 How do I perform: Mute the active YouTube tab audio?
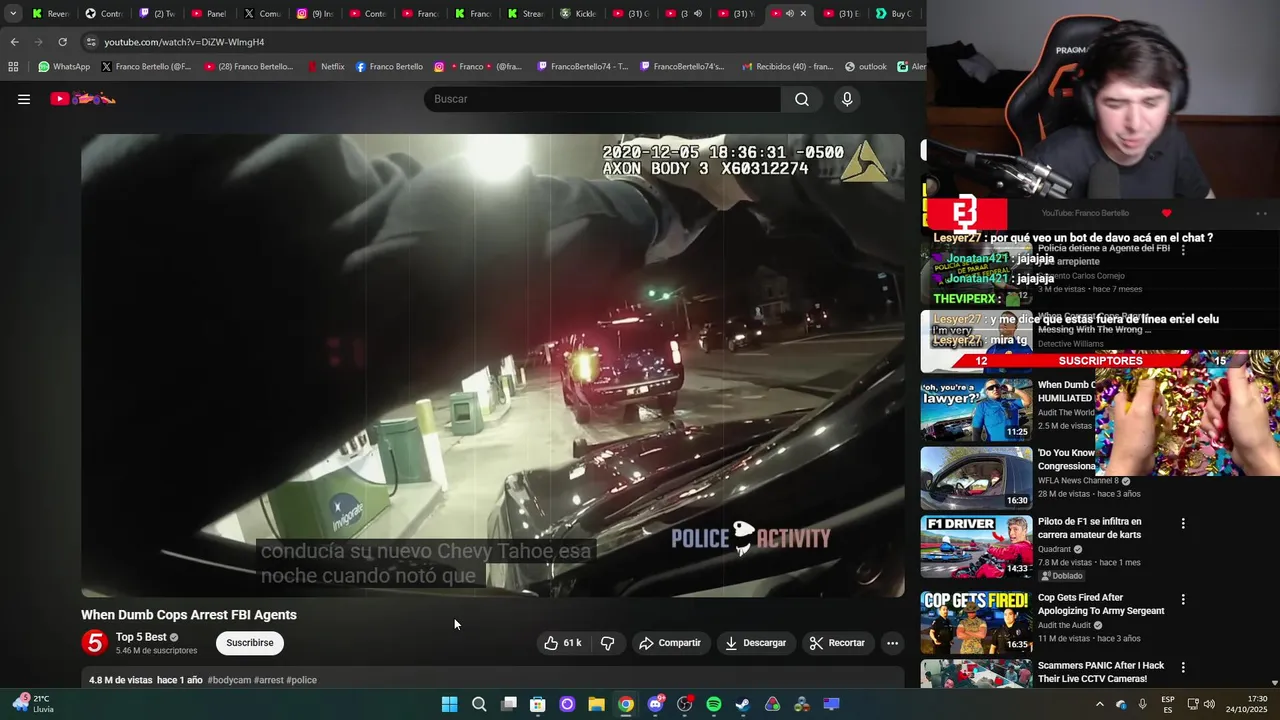point(790,14)
